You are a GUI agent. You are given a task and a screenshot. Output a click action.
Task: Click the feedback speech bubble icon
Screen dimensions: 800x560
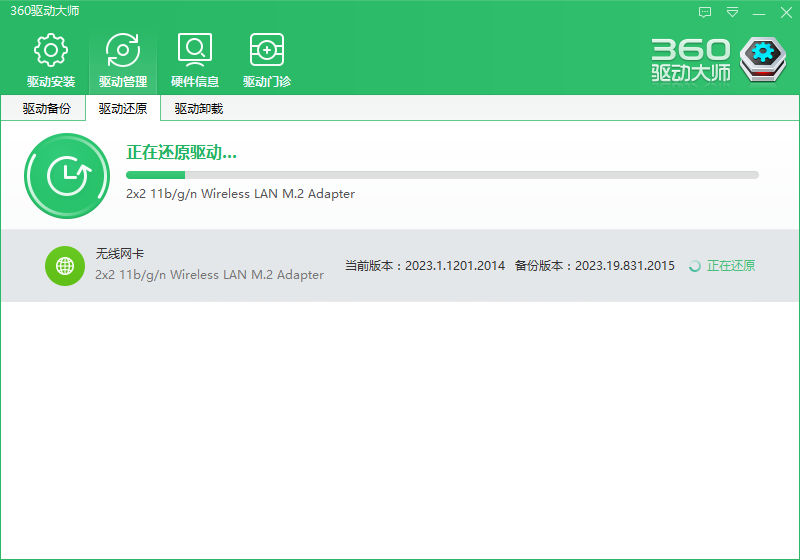pos(705,12)
